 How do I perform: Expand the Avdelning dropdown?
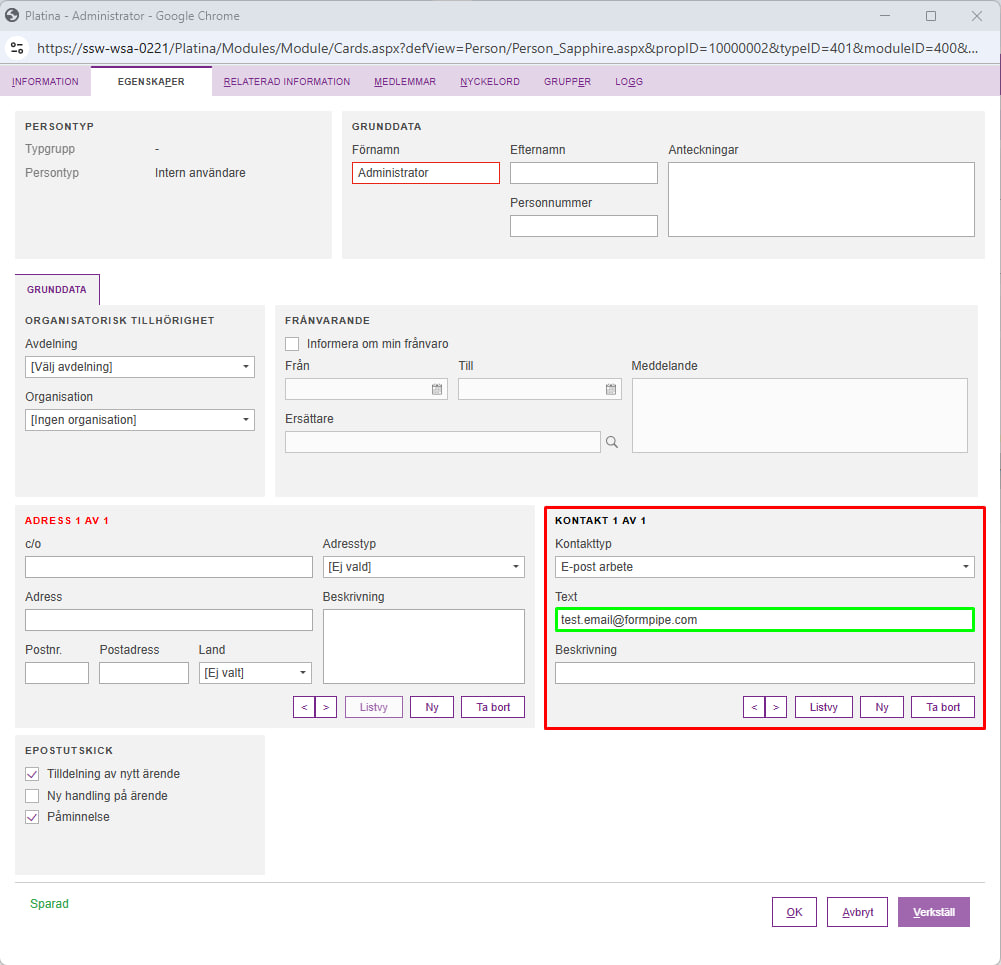point(140,367)
